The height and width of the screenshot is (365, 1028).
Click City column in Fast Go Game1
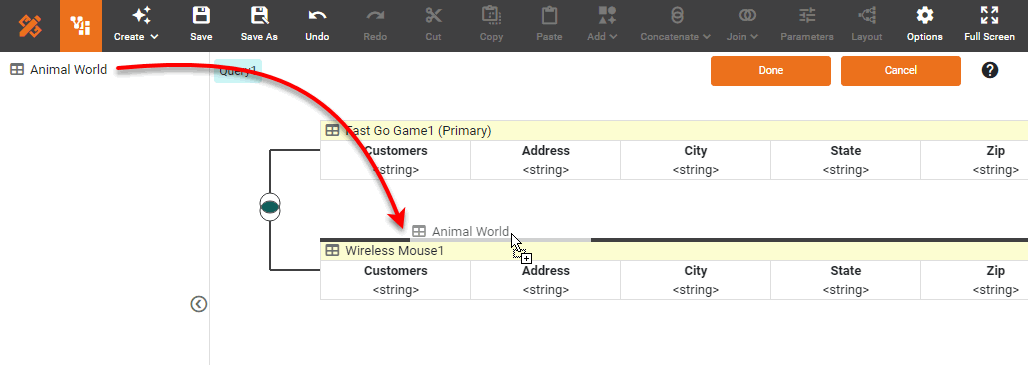(696, 160)
